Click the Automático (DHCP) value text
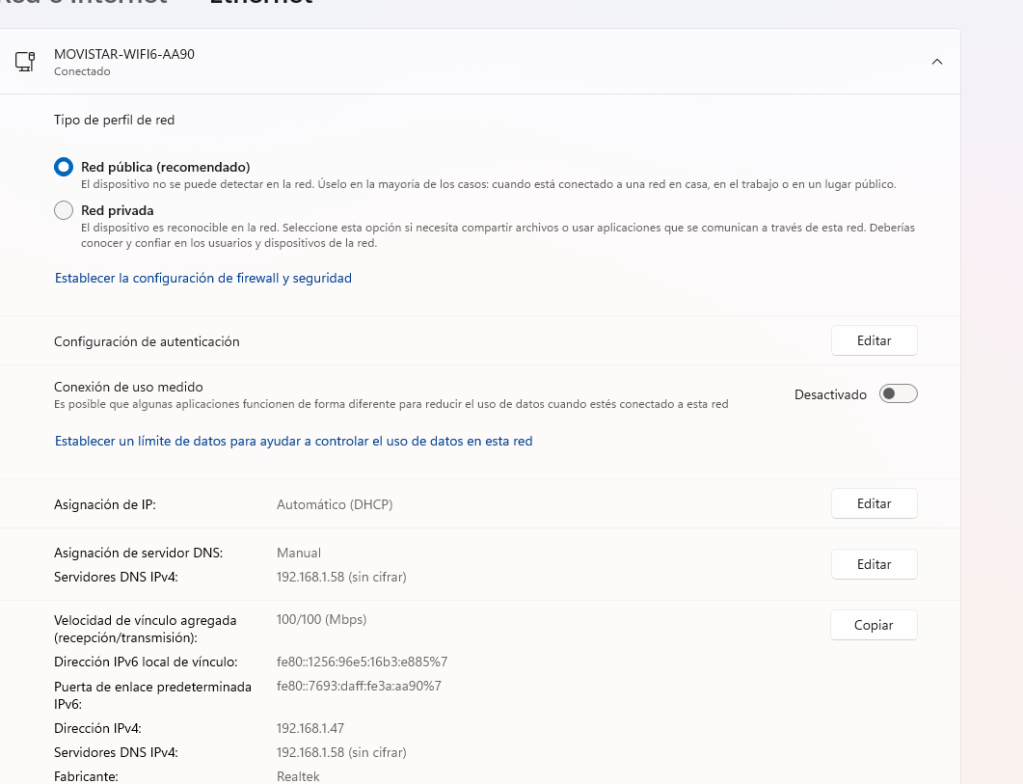Image resolution: width=1023 pixels, height=784 pixels. click(334, 505)
